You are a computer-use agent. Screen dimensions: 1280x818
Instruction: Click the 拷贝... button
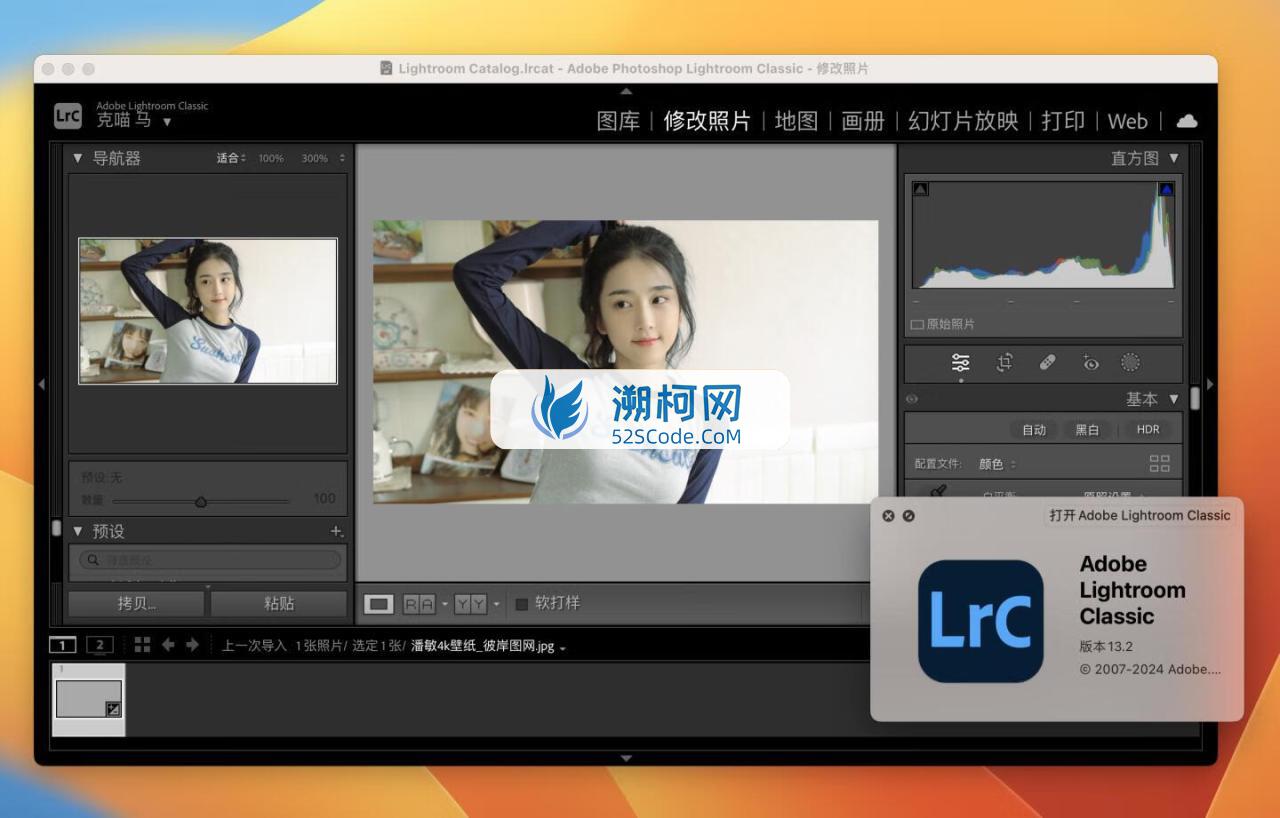pyautogui.click(x=136, y=603)
